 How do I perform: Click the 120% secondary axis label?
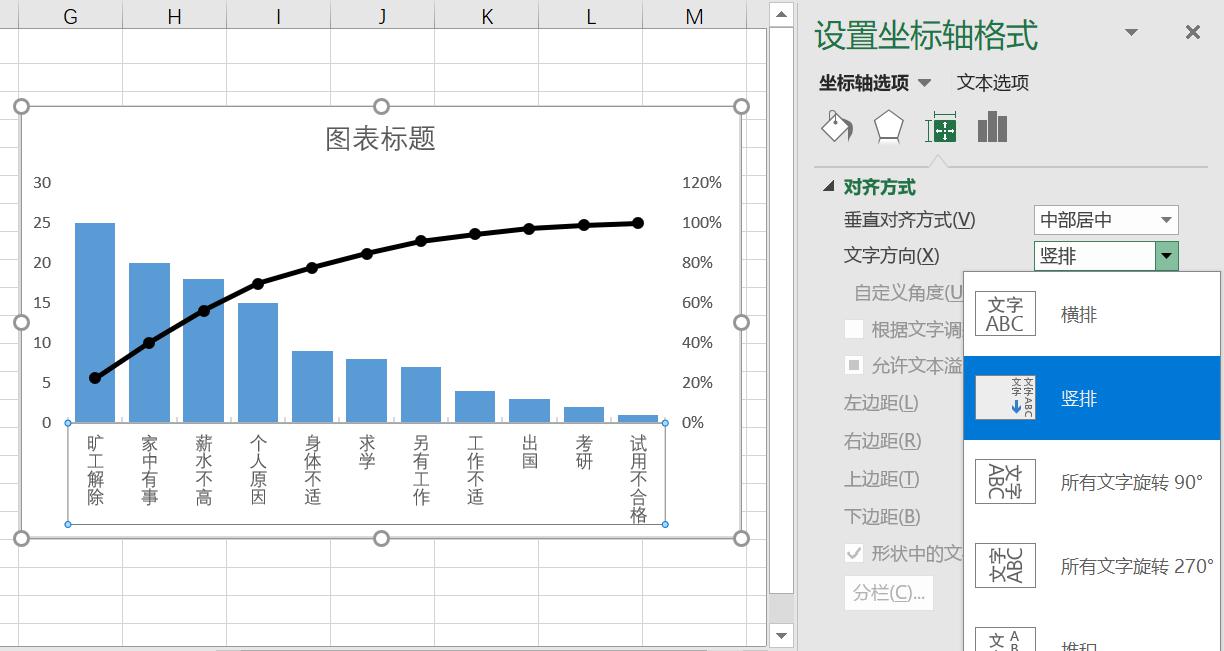[x=701, y=183]
